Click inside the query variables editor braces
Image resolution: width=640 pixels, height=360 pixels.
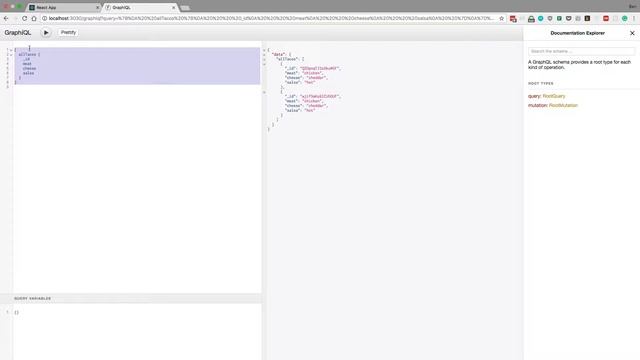(x=16, y=312)
